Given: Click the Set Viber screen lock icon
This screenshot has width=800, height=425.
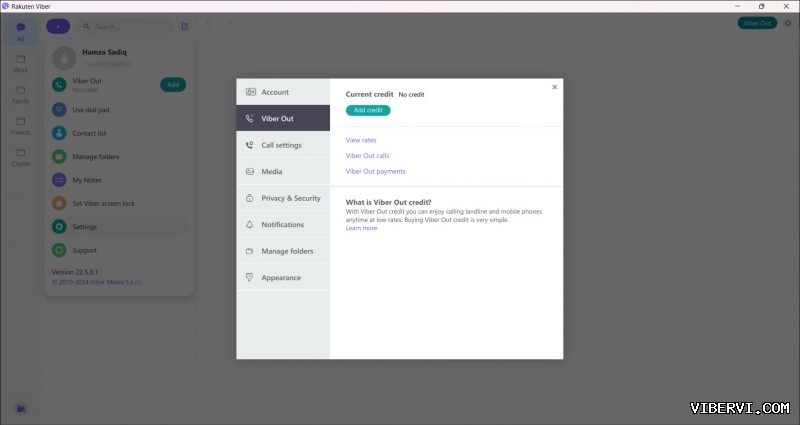Looking at the screenshot, I should point(60,203).
